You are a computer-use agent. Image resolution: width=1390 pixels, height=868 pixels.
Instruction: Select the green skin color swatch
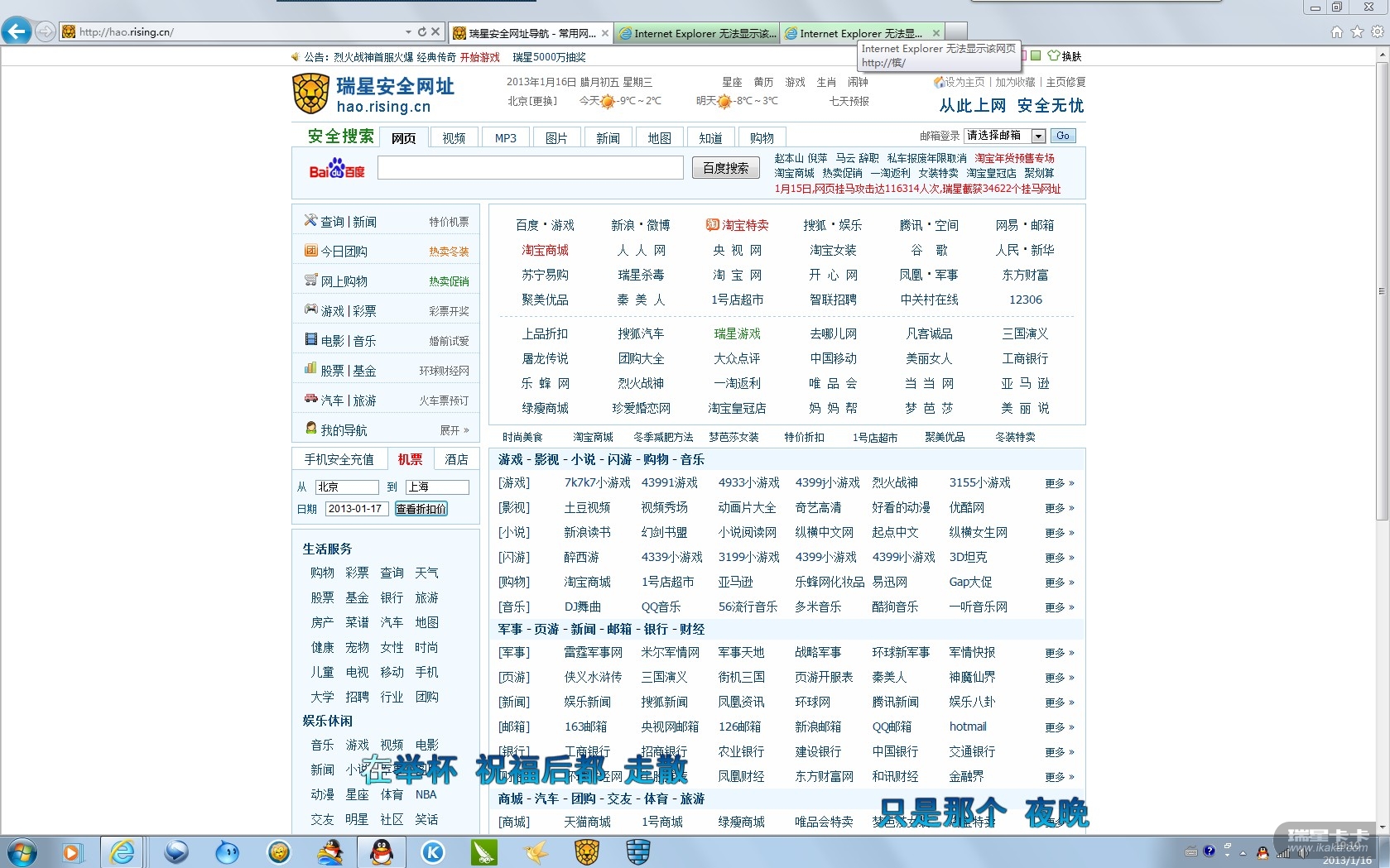1036,55
